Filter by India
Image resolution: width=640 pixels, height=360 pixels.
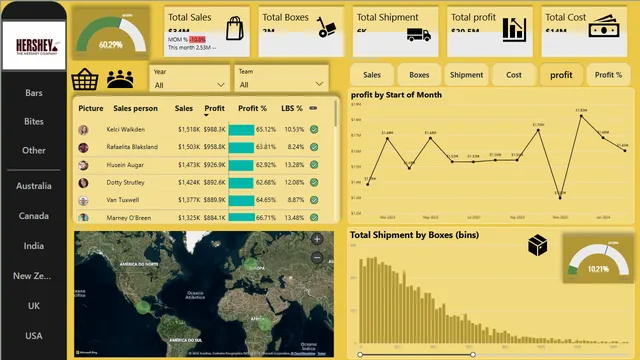pos(34,246)
